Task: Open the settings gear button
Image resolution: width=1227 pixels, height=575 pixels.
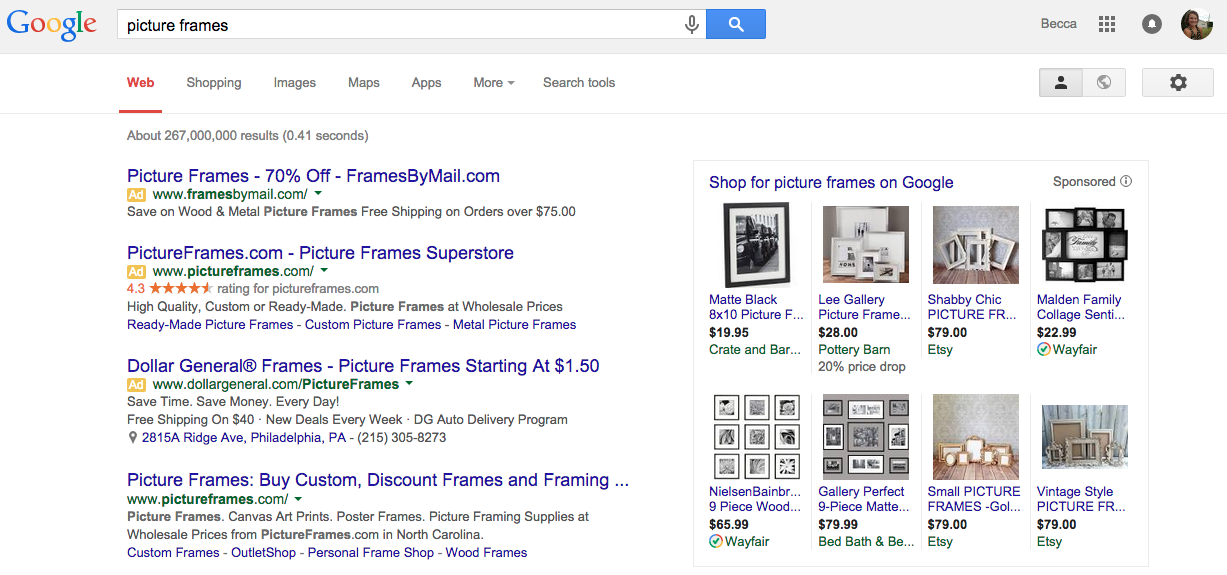Action: click(1178, 83)
